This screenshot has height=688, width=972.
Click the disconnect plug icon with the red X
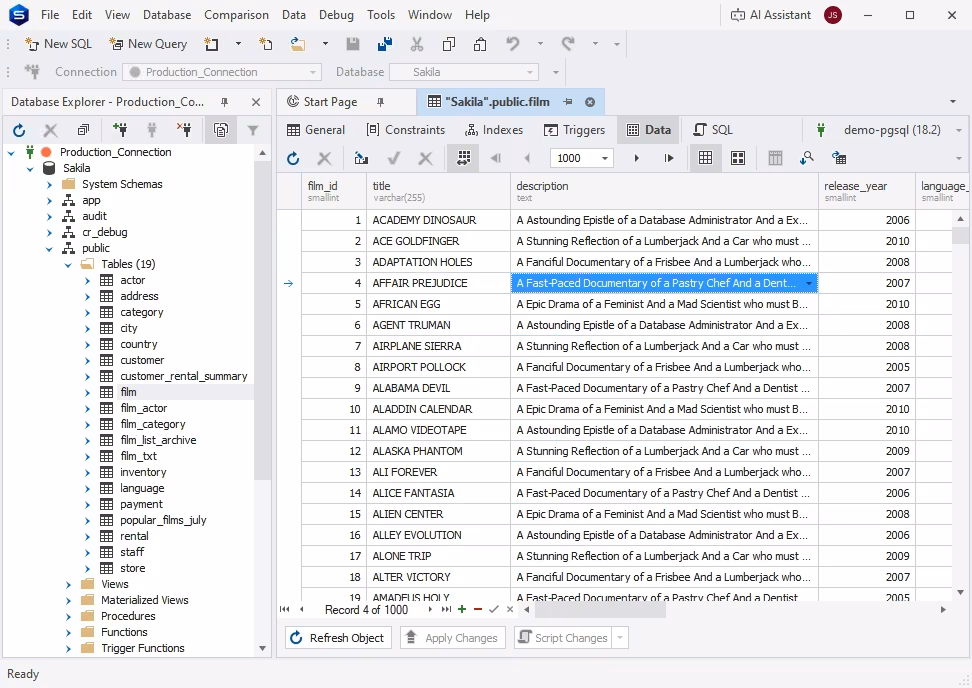(183, 130)
